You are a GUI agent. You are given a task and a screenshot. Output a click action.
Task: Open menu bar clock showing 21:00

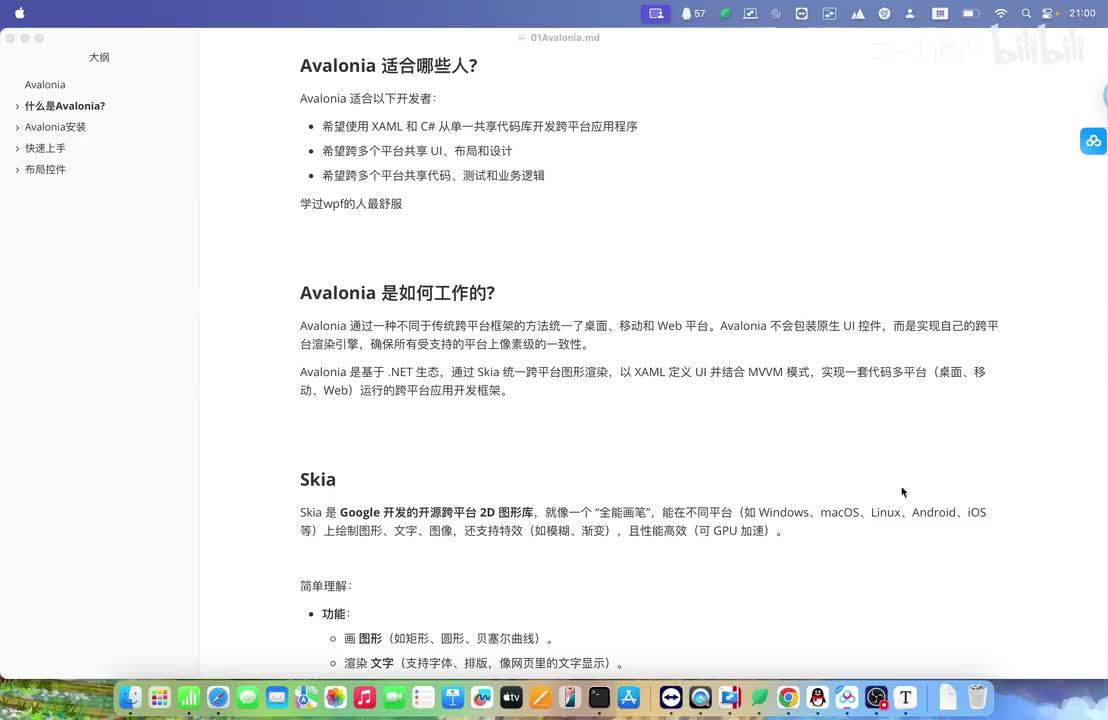pyautogui.click(x=1082, y=13)
